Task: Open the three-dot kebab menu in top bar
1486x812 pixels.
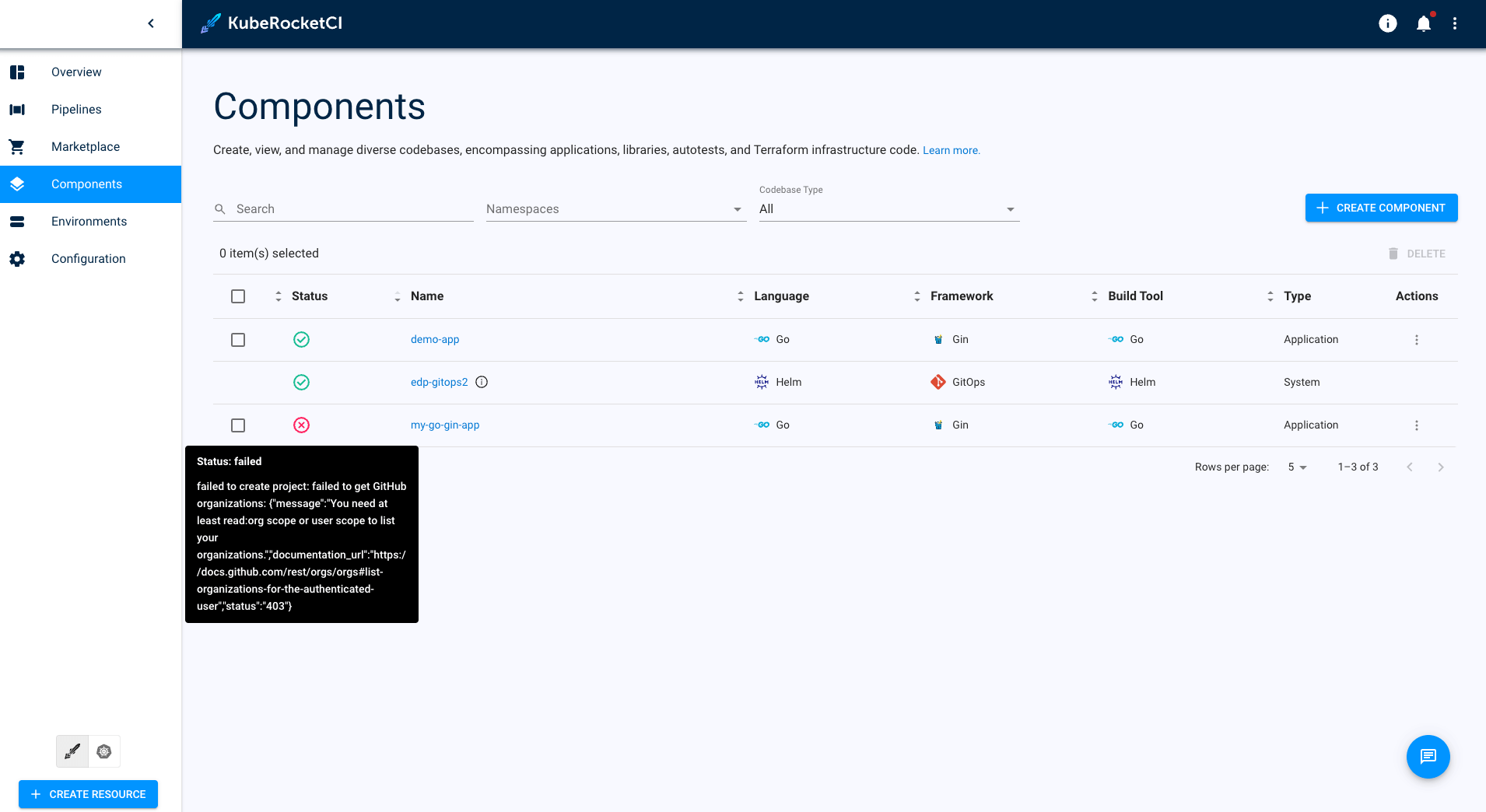Action: (x=1454, y=23)
